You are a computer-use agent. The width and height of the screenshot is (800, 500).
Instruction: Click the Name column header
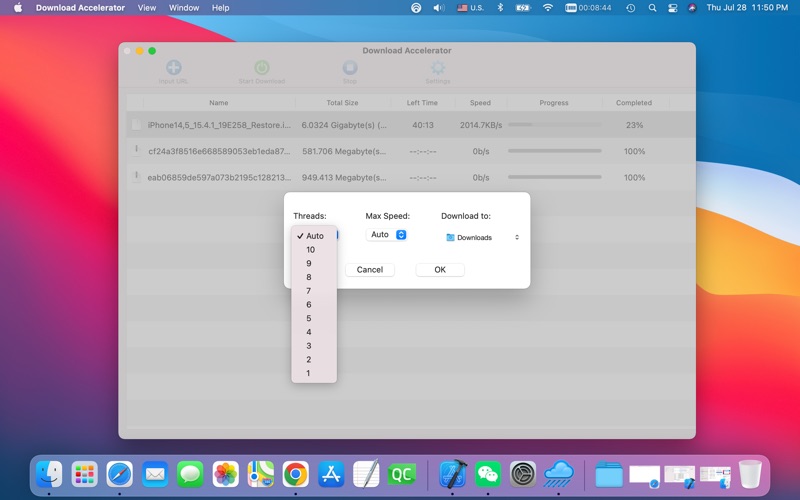coord(219,103)
